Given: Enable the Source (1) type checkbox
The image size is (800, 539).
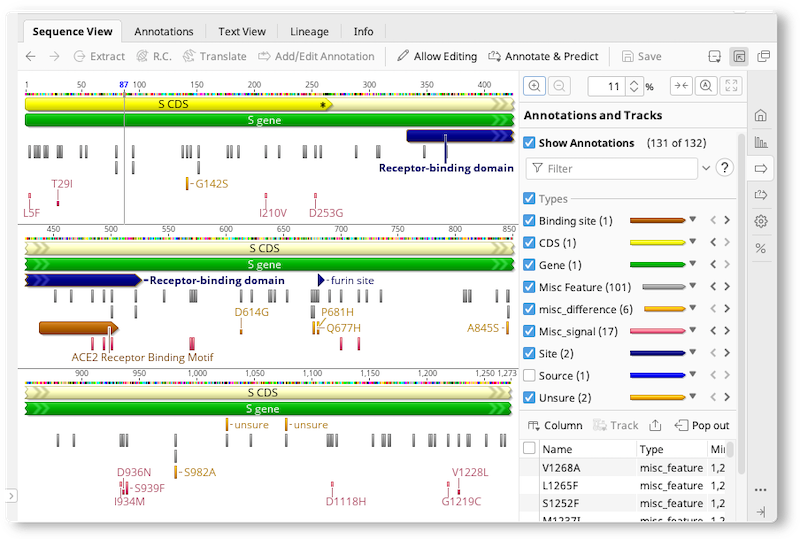Looking at the screenshot, I should point(529,376).
